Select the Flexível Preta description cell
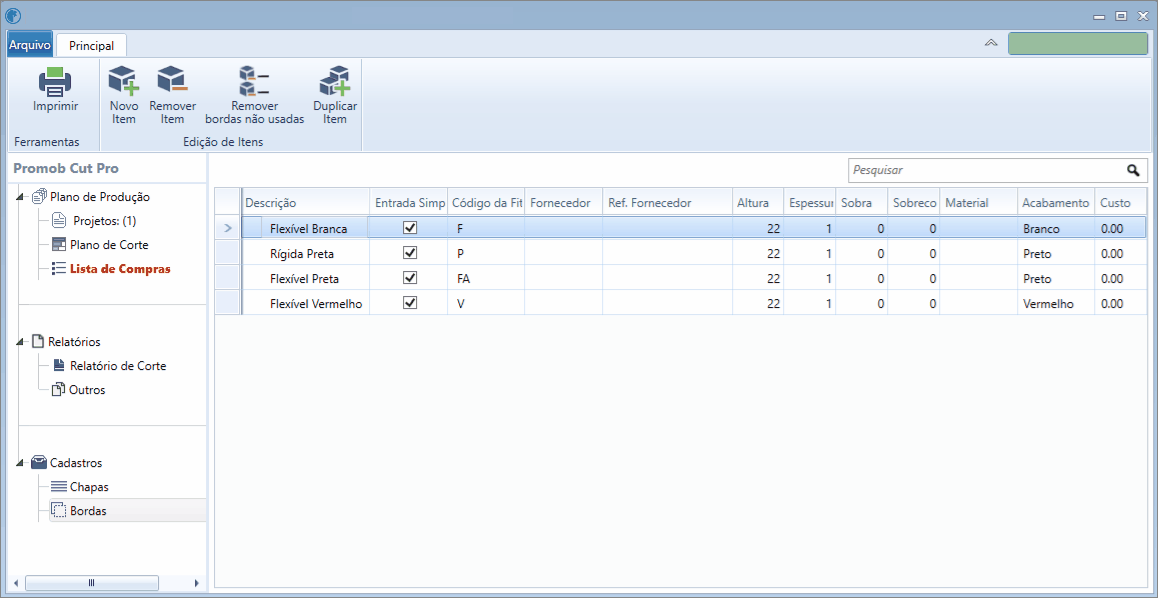This screenshot has height=598, width=1158. pyautogui.click(x=306, y=279)
